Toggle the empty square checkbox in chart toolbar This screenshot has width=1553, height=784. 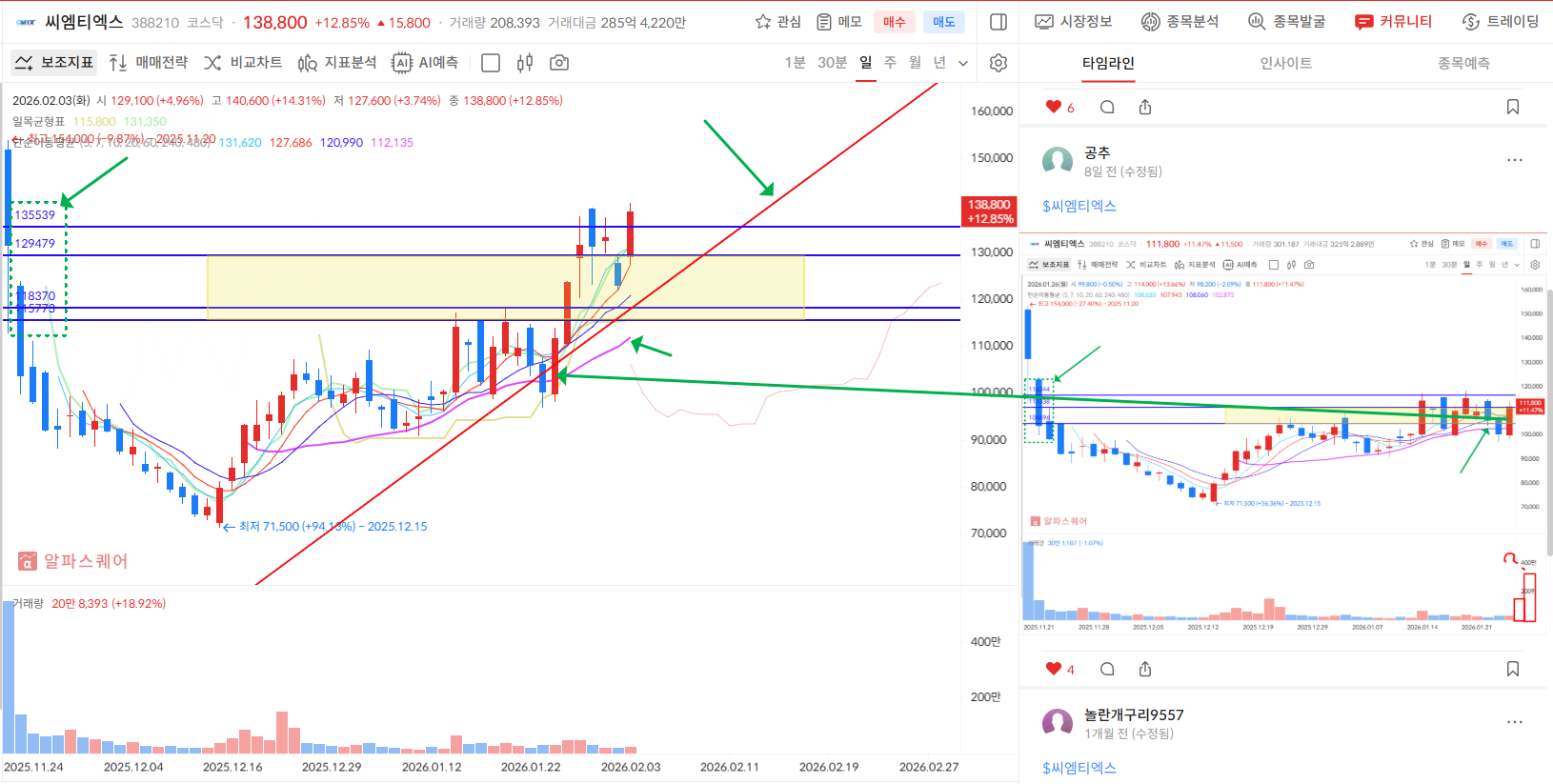coord(491,63)
